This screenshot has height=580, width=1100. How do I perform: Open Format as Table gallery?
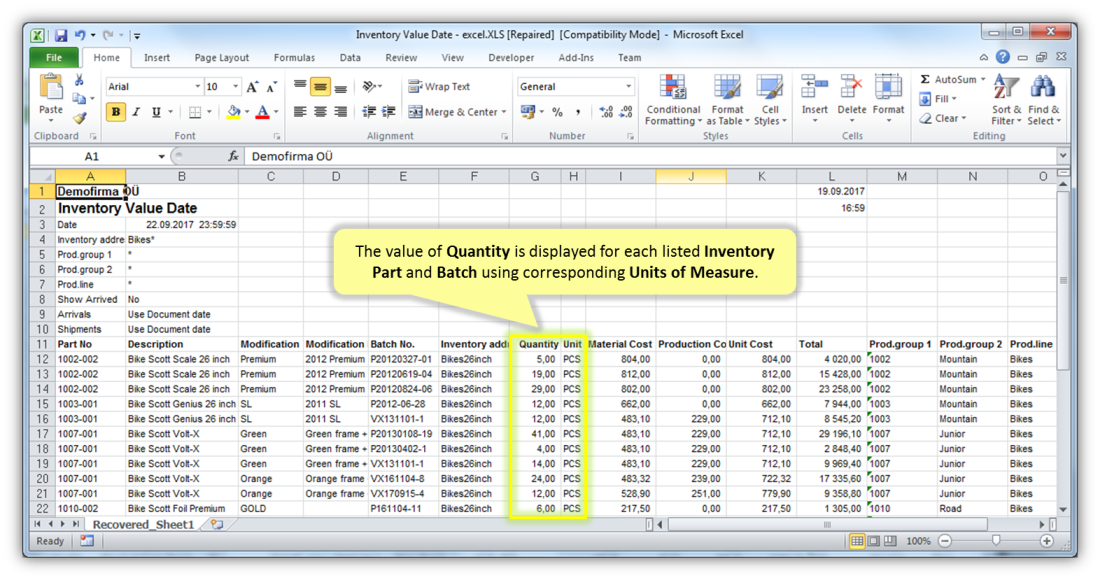coord(727,100)
